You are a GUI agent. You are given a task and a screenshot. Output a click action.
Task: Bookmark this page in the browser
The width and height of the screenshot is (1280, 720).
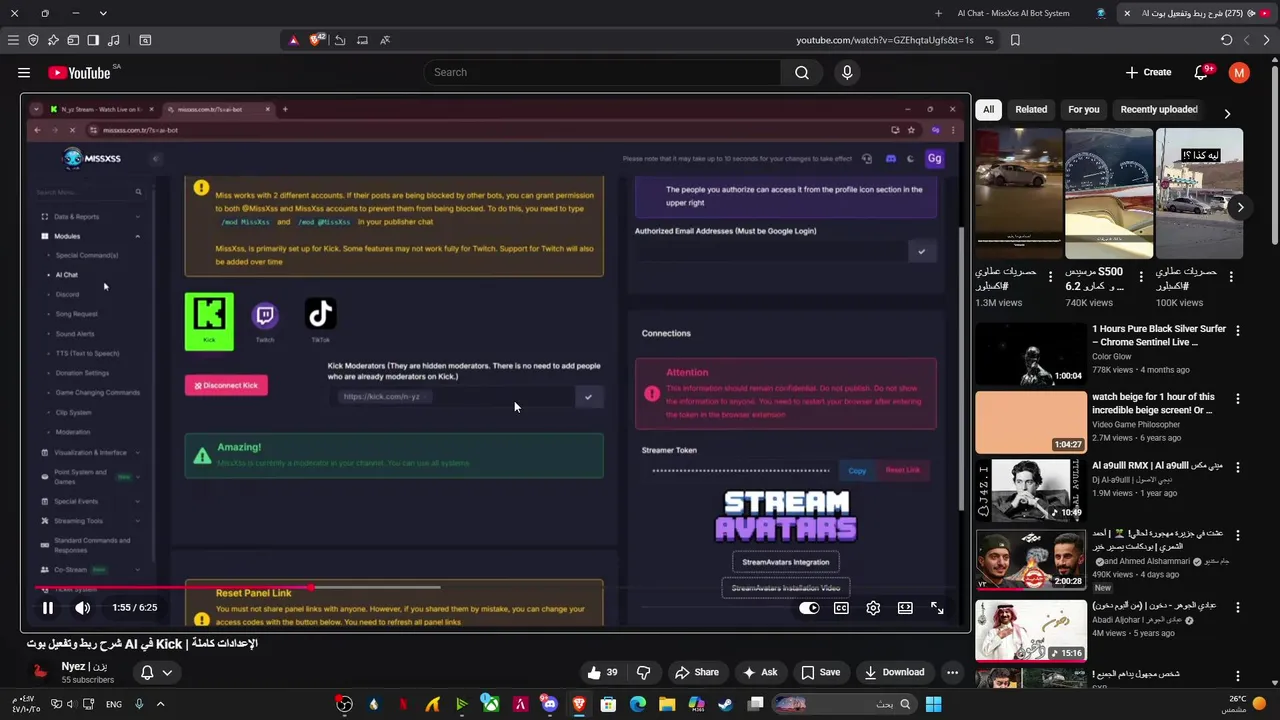(x=1015, y=40)
